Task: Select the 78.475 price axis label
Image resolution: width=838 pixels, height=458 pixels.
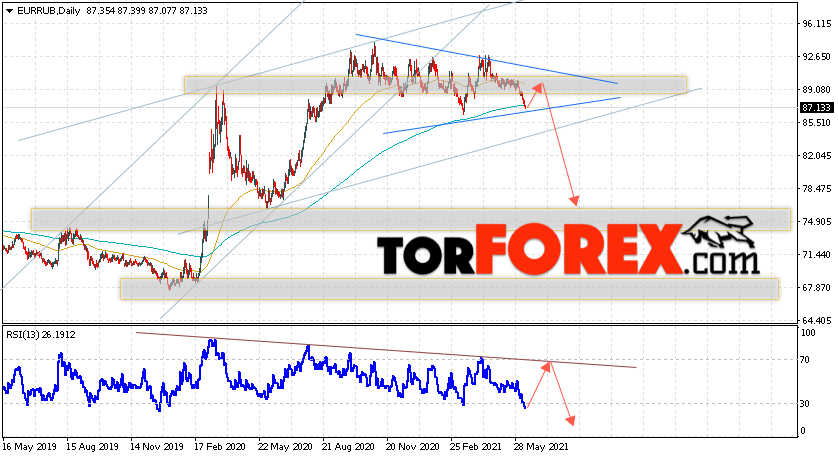Action: [816, 189]
